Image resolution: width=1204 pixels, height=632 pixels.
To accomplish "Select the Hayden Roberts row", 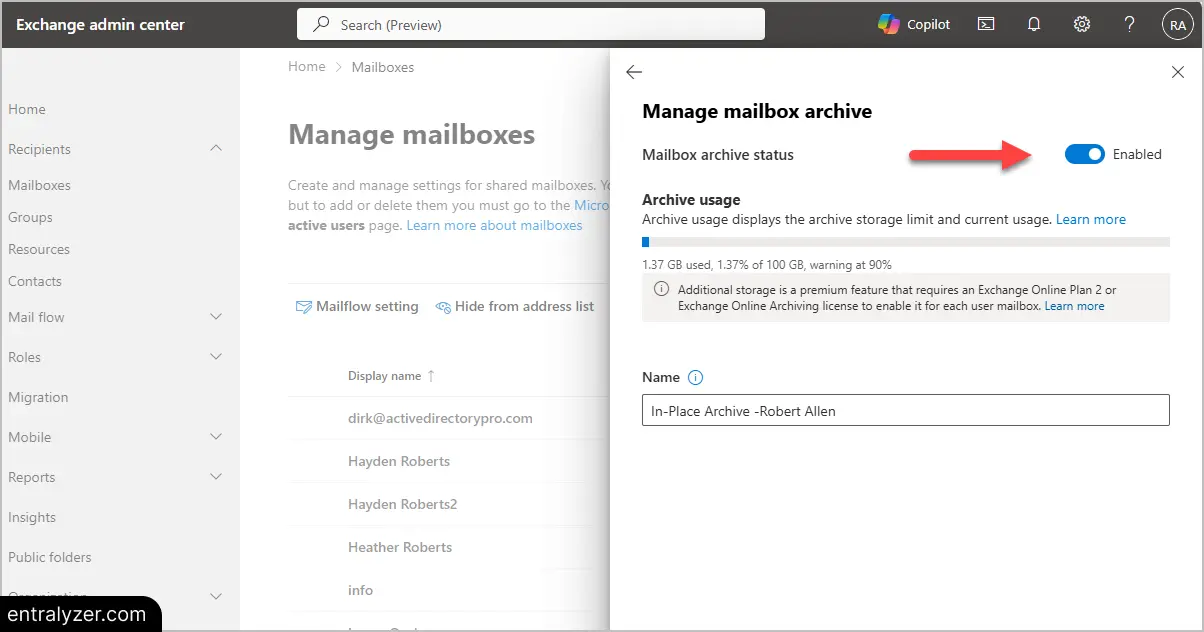I will (x=448, y=461).
